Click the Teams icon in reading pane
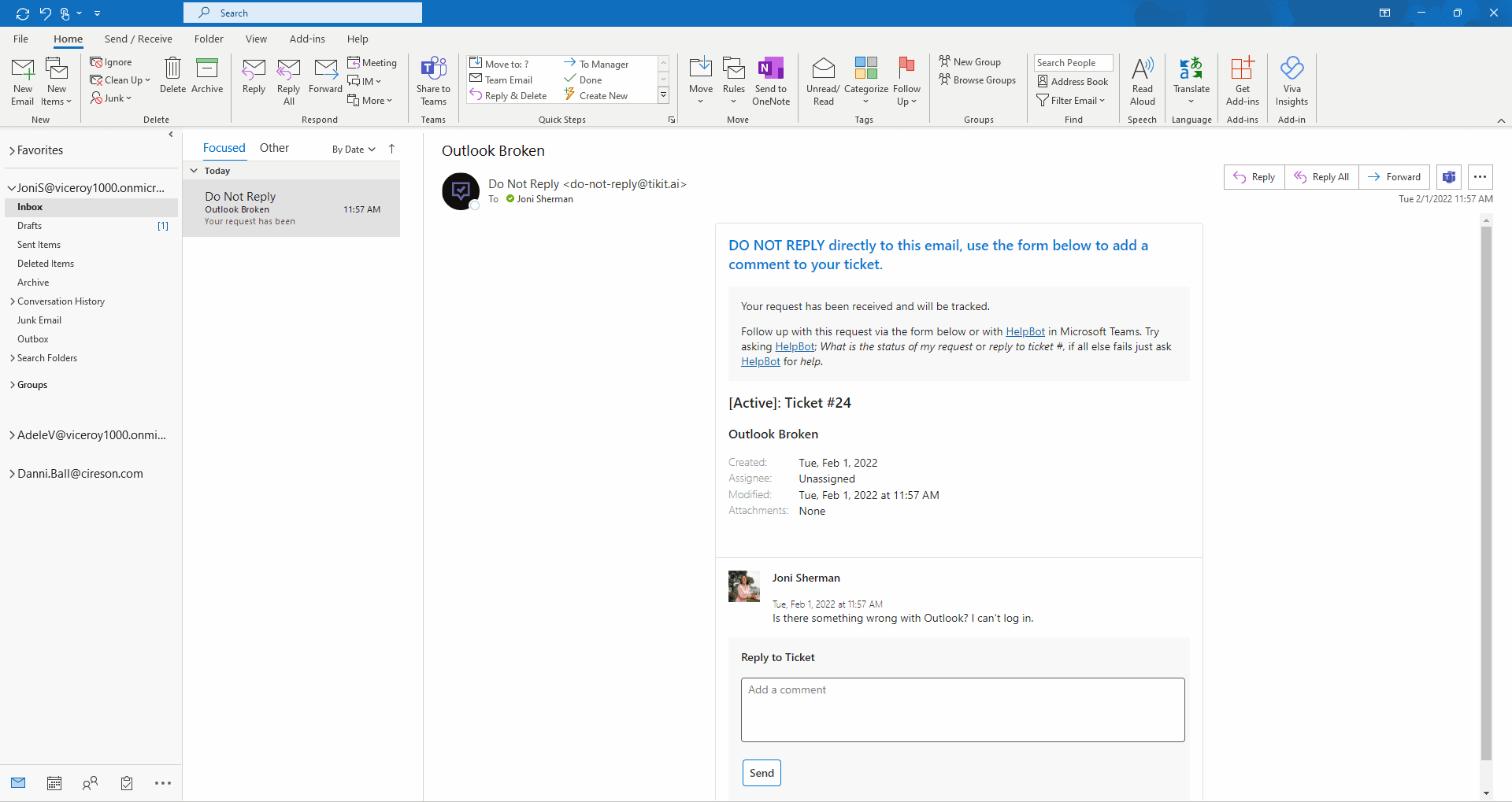The height and width of the screenshot is (802, 1512). (x=1449, y=177)
